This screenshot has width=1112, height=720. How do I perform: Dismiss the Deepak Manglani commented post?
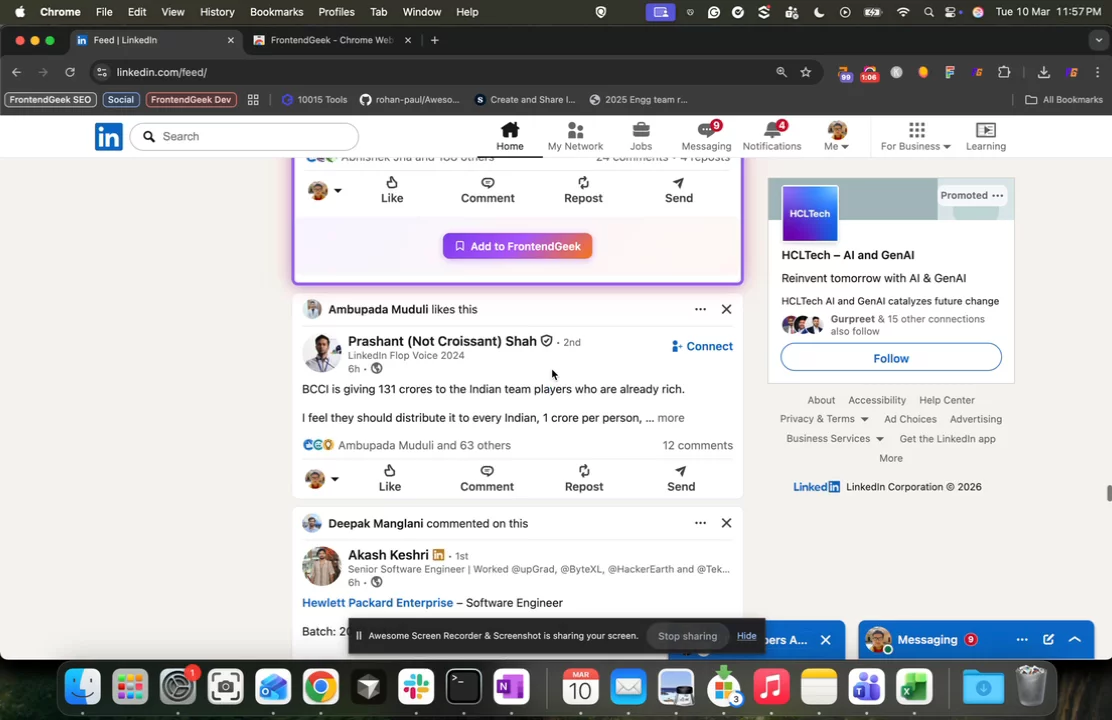point(726,523)
